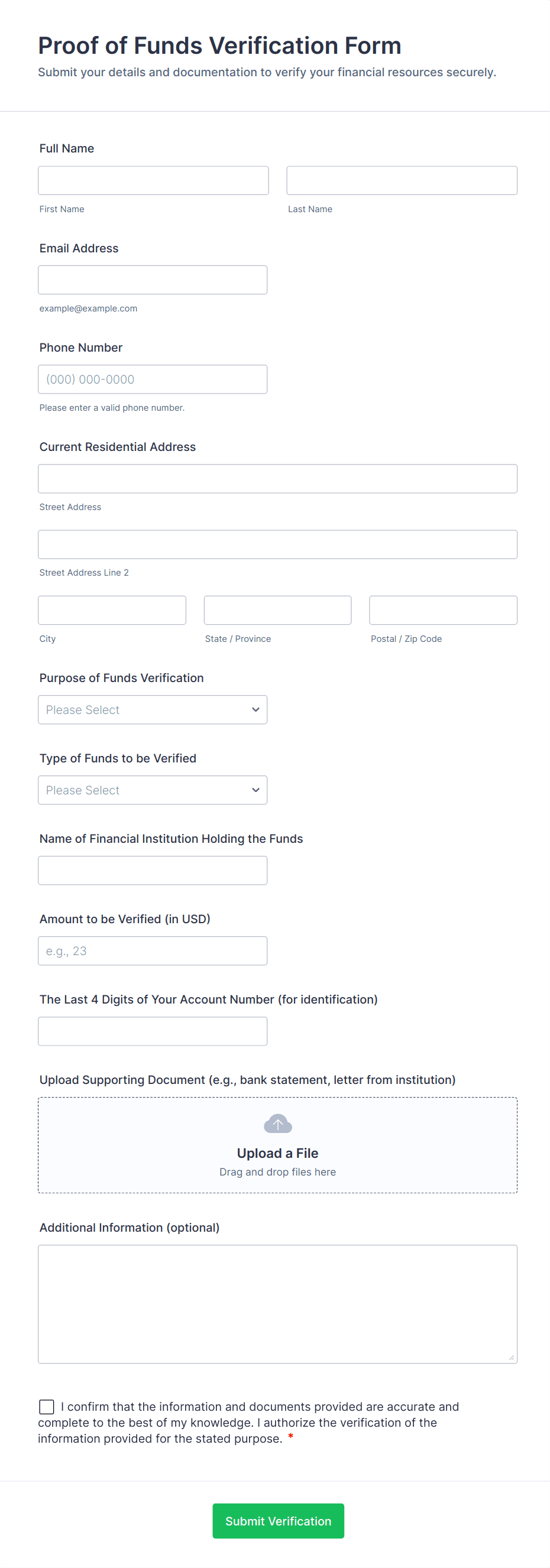Tick the accuracy confirmation checkbox
The height and width of the screenshot is (1568, 550).
pos(47,1406)
